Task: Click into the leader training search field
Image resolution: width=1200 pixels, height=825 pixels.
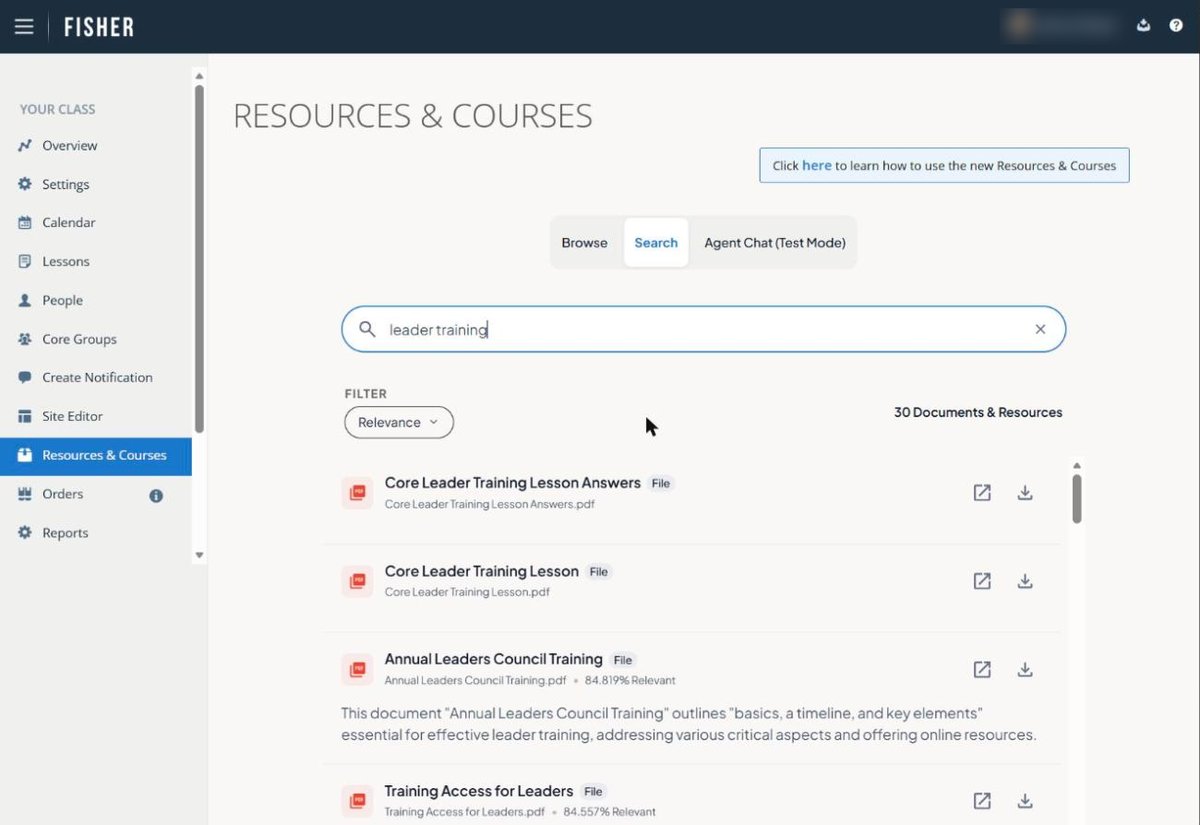Action: (x=704, y=329)
